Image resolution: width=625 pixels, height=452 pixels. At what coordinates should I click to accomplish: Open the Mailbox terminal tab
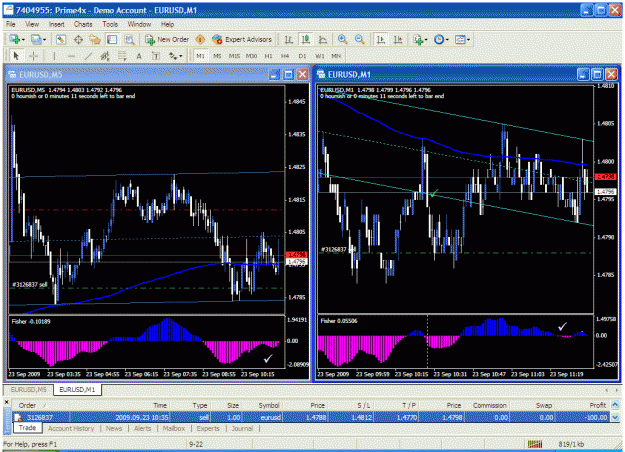click(x=174, y=428)
